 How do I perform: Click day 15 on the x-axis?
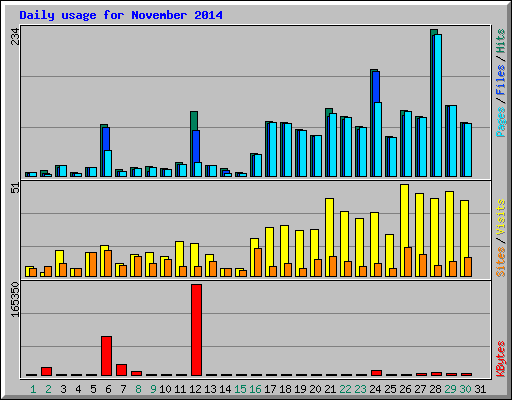(240, 389)
